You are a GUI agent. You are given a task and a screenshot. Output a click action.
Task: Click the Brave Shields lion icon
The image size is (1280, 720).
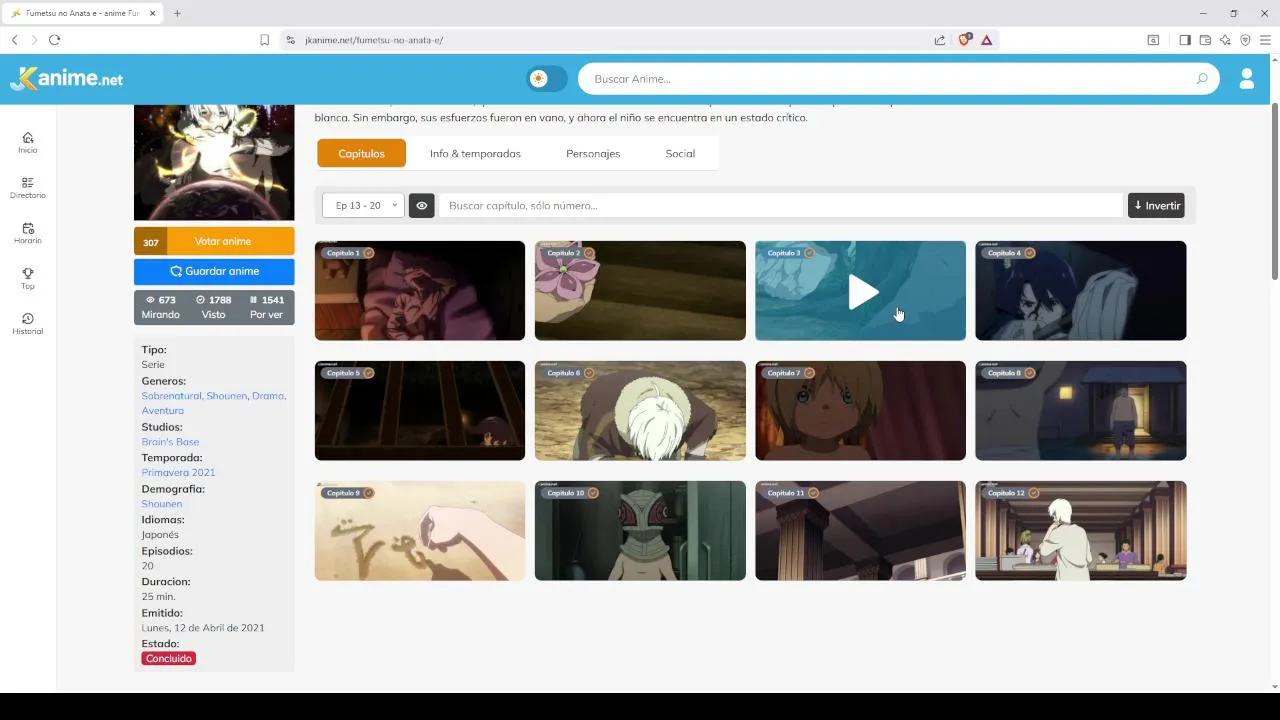tap(965, 40)
